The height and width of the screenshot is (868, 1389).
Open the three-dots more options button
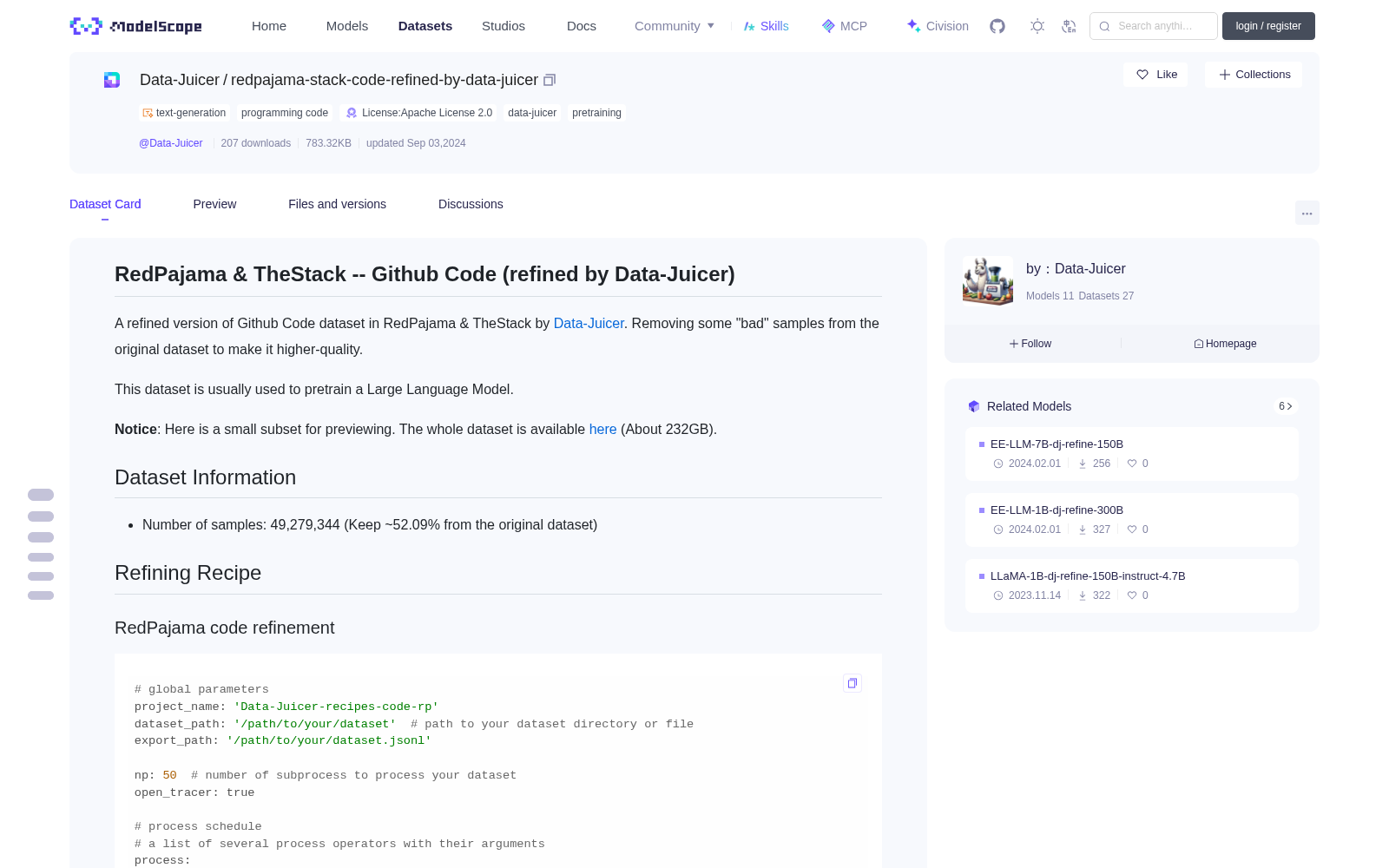pyautogui.click(x=1307, y=213)
